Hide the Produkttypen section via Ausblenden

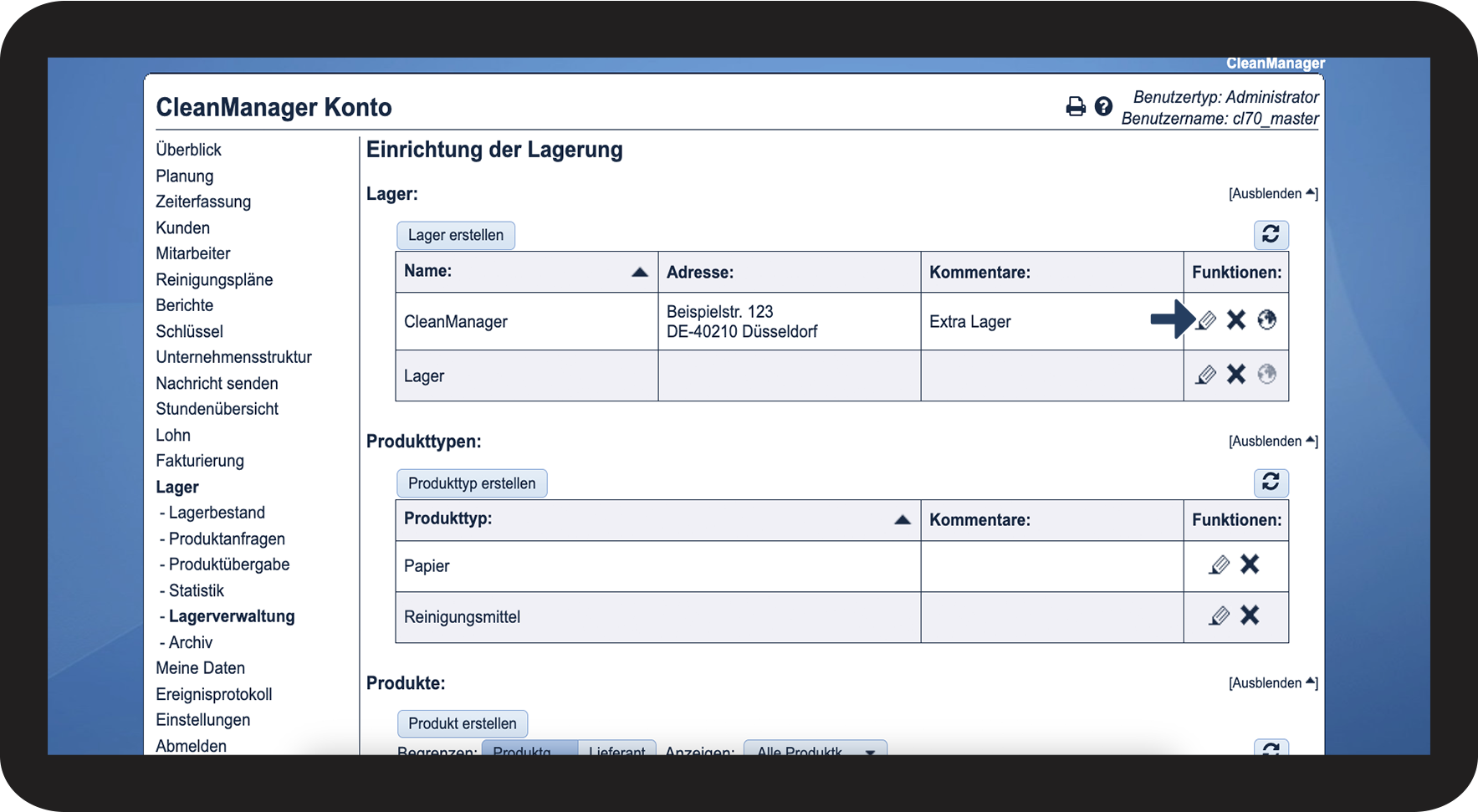click(1272, 442)
